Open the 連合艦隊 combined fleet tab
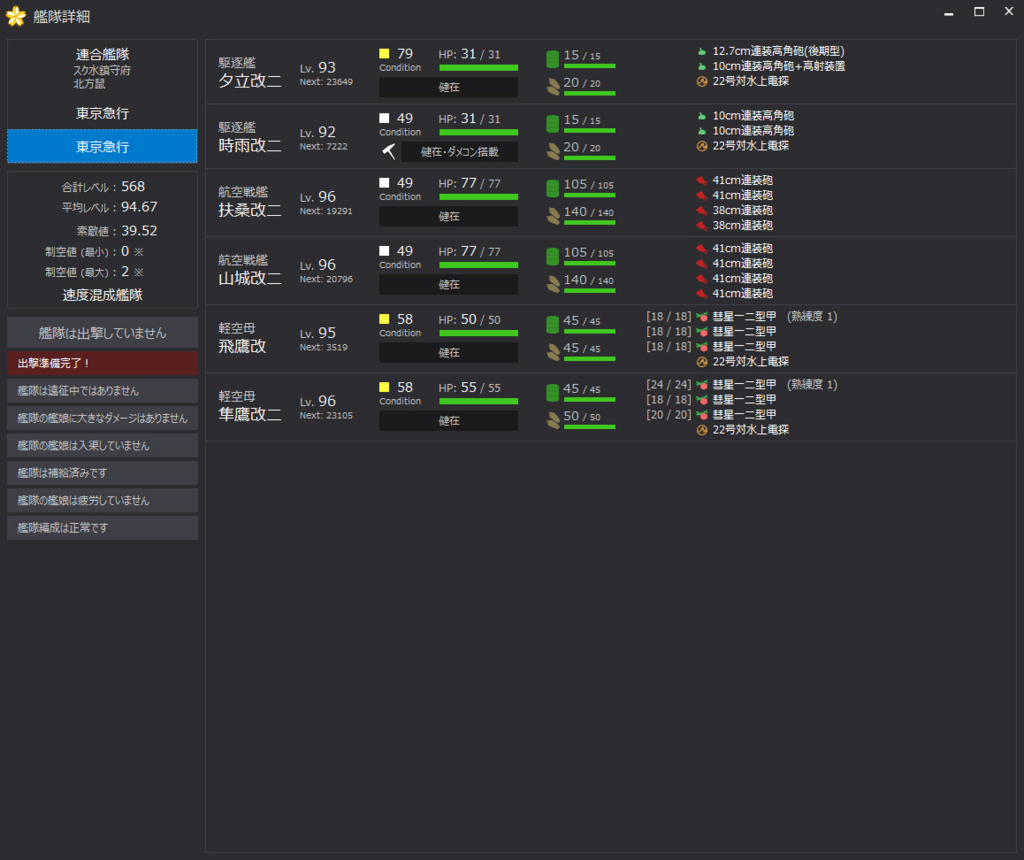The height and width of the screenshot is (860, 1024). coord(103,68)
